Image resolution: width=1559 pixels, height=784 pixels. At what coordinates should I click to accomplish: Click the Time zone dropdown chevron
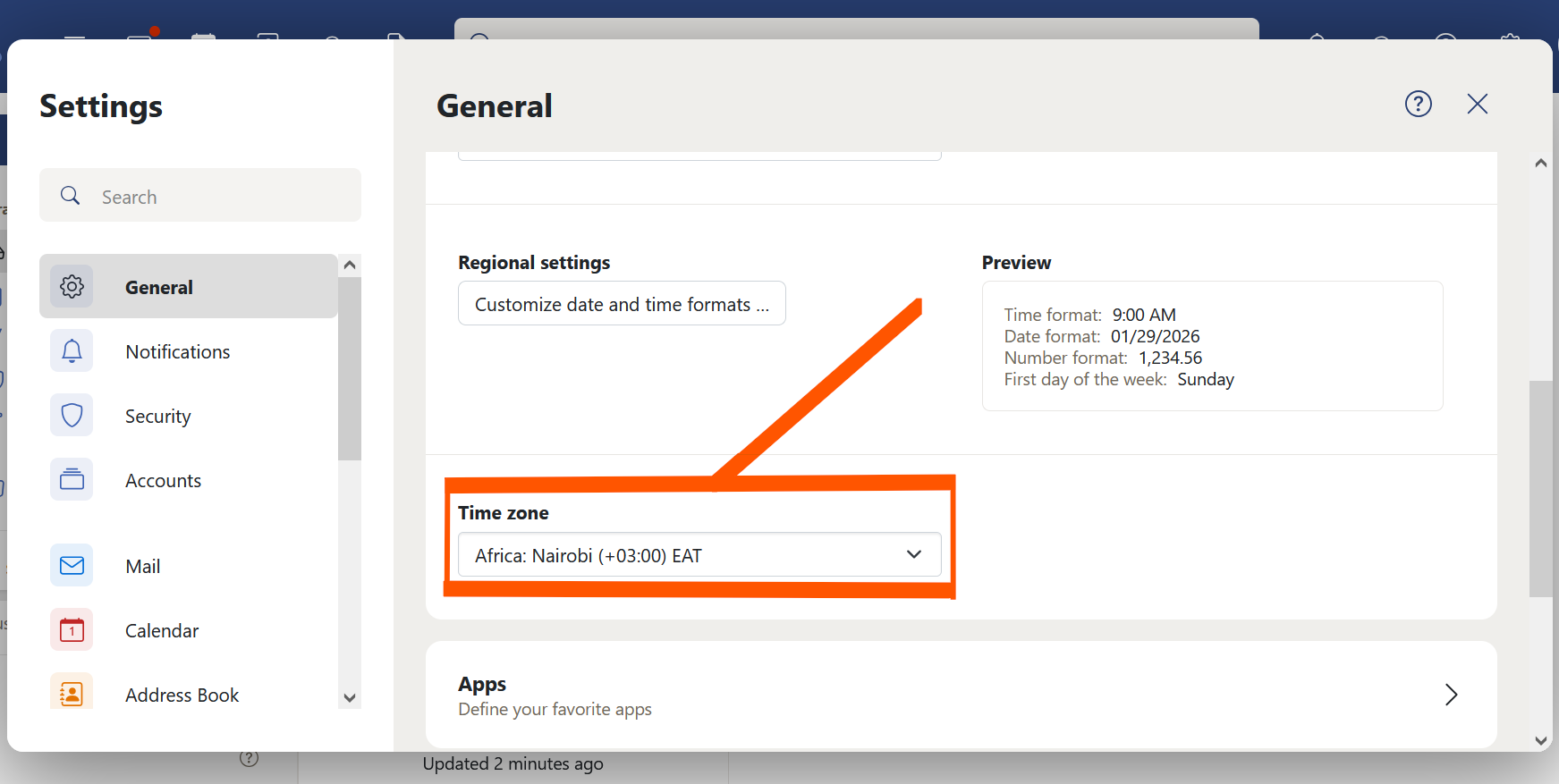click(x=913, y=554)
